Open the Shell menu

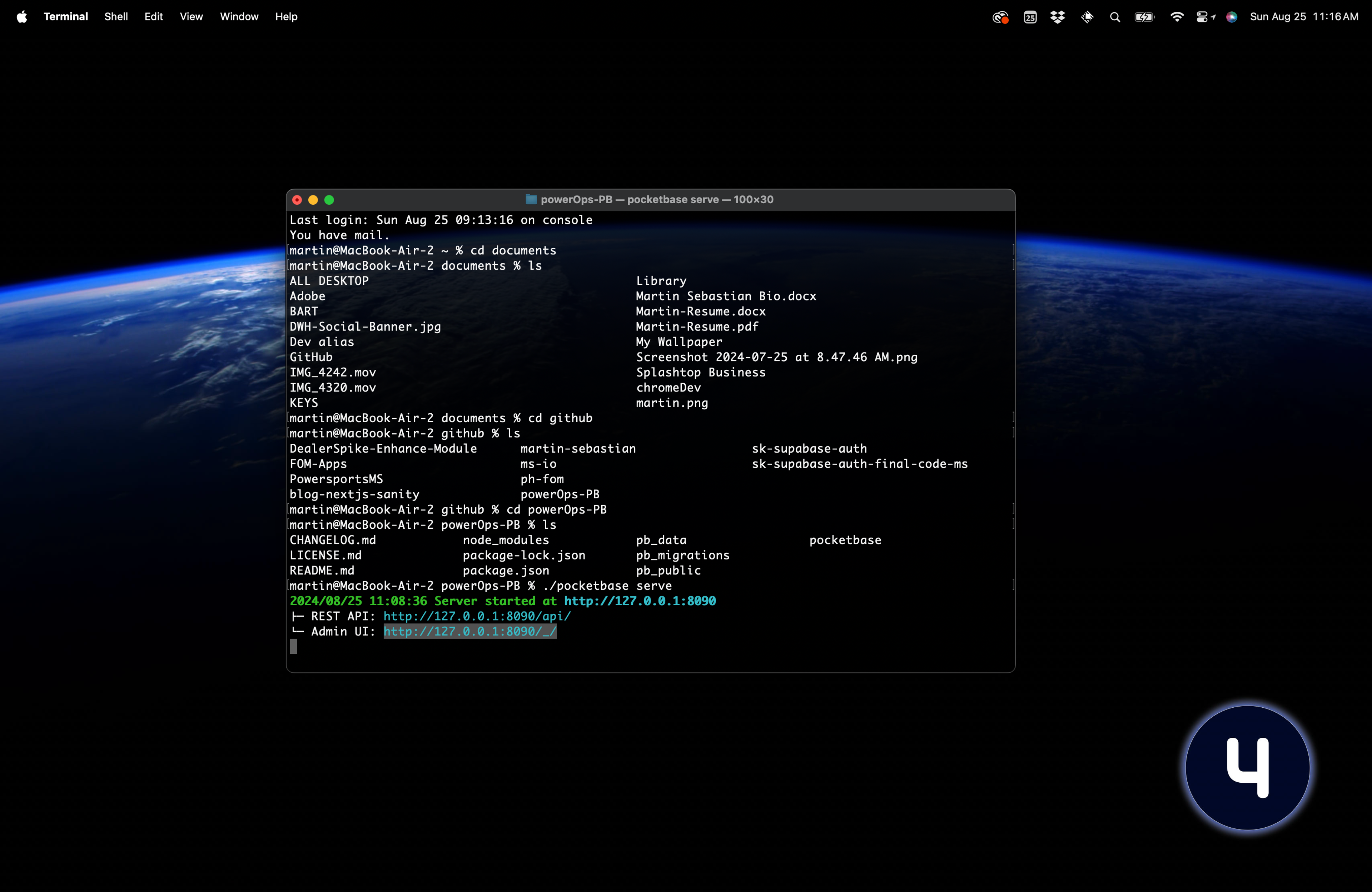click(x=116, y=17)
